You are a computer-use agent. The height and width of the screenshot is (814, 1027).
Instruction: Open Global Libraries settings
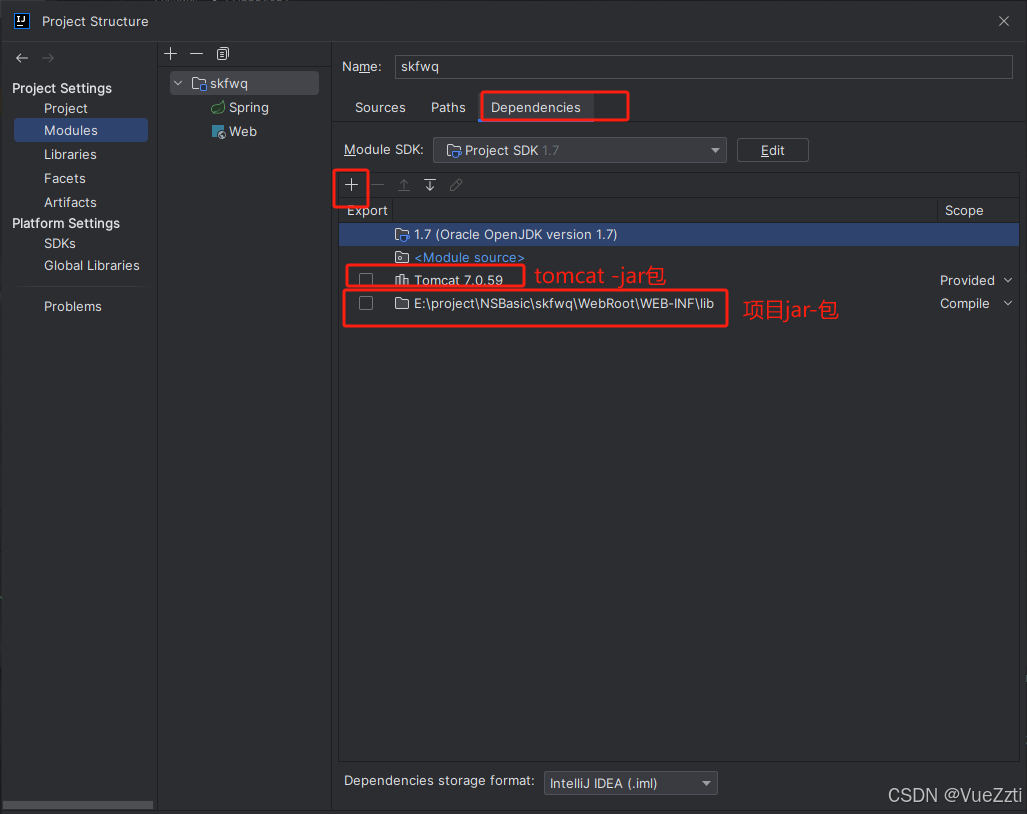coord(92,265)
